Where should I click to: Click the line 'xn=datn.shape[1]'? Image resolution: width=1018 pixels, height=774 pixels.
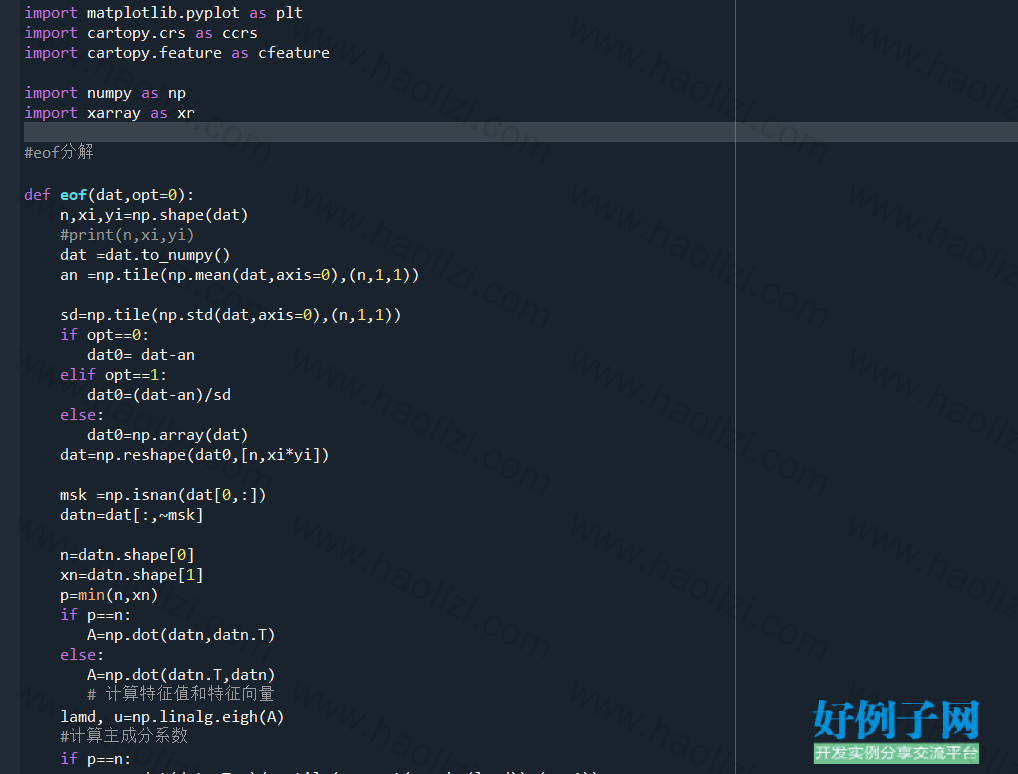coord(132,575)
